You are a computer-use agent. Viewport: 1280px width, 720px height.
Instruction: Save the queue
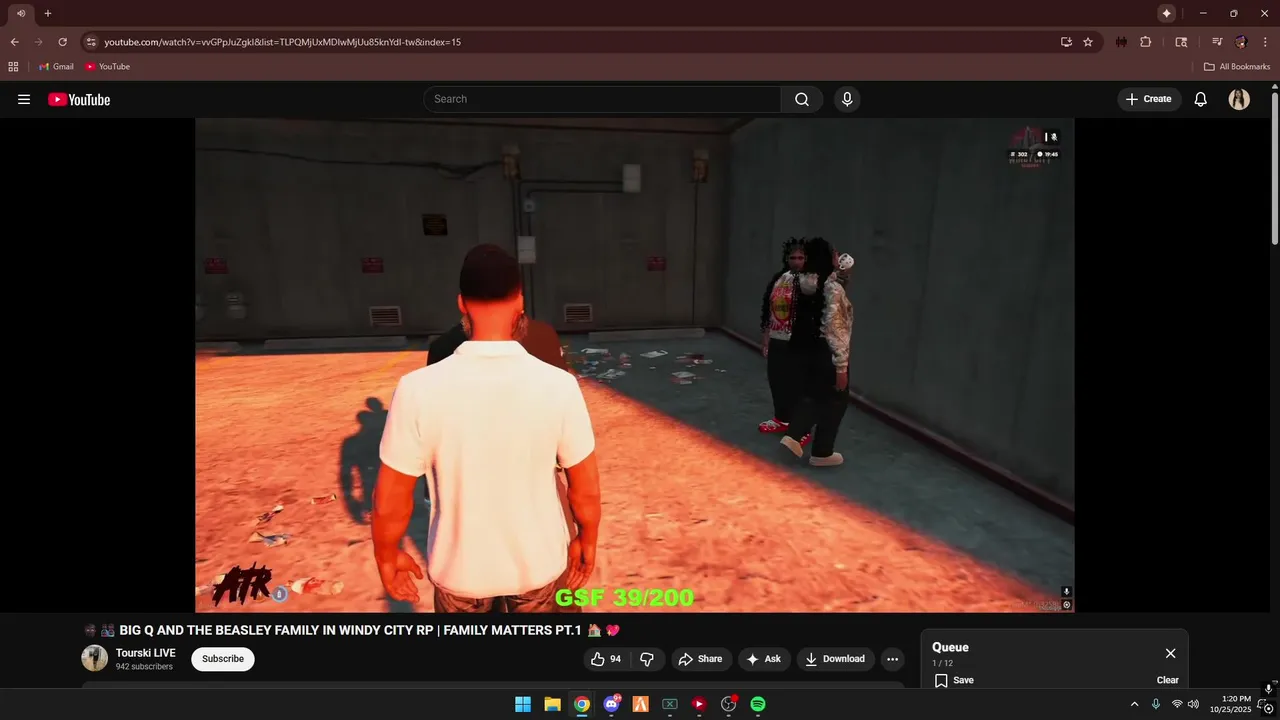954,680
